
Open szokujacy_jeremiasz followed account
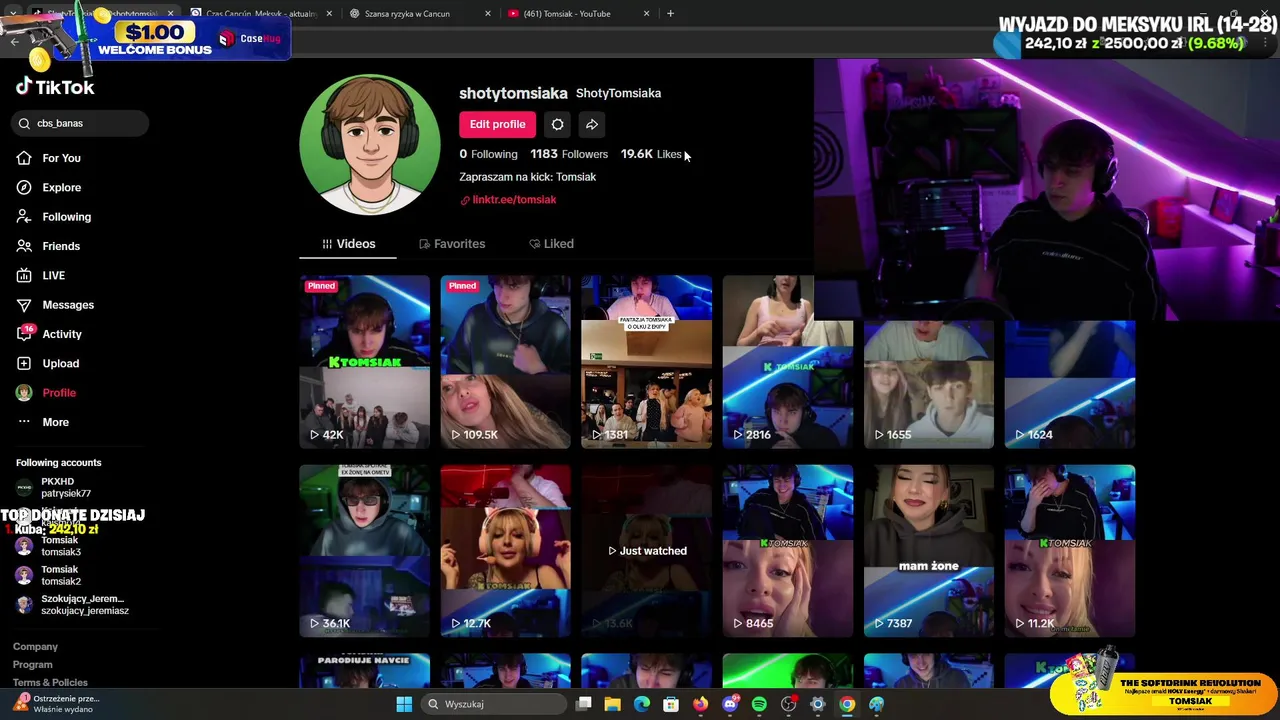coord(75,604)
